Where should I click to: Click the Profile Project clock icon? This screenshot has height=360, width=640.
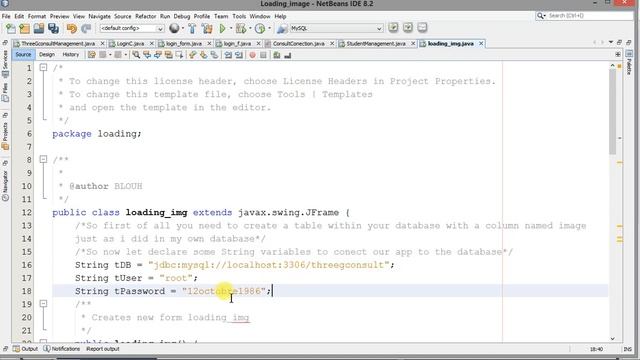[260, 28]
